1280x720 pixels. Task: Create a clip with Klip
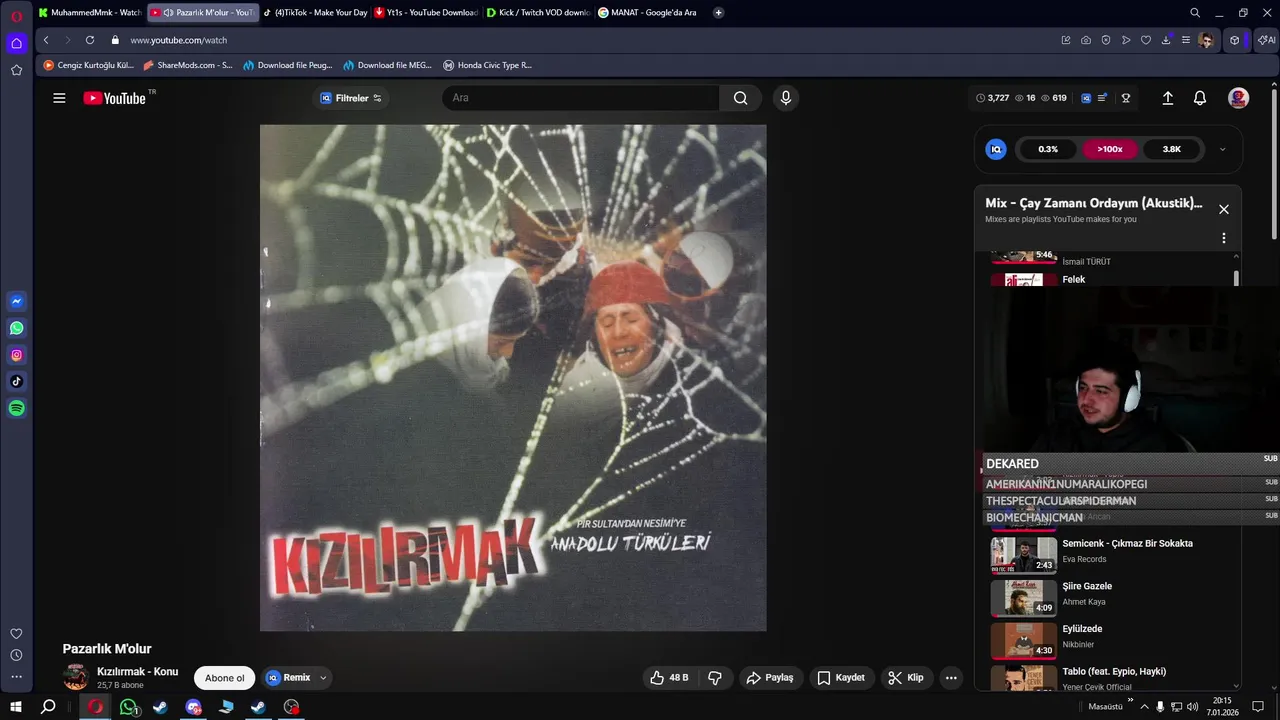tap(906, 678)
